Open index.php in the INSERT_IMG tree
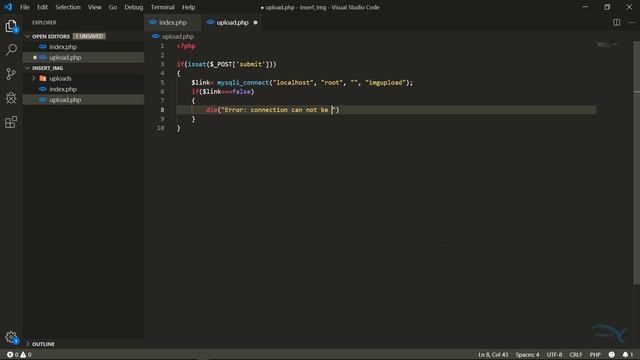 click(x=83, y=89)
